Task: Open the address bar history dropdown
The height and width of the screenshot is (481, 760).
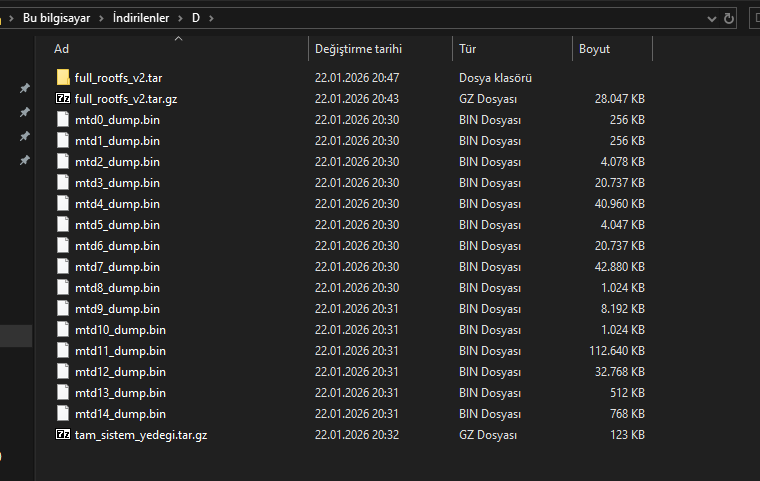Action: tap(712, 19)
